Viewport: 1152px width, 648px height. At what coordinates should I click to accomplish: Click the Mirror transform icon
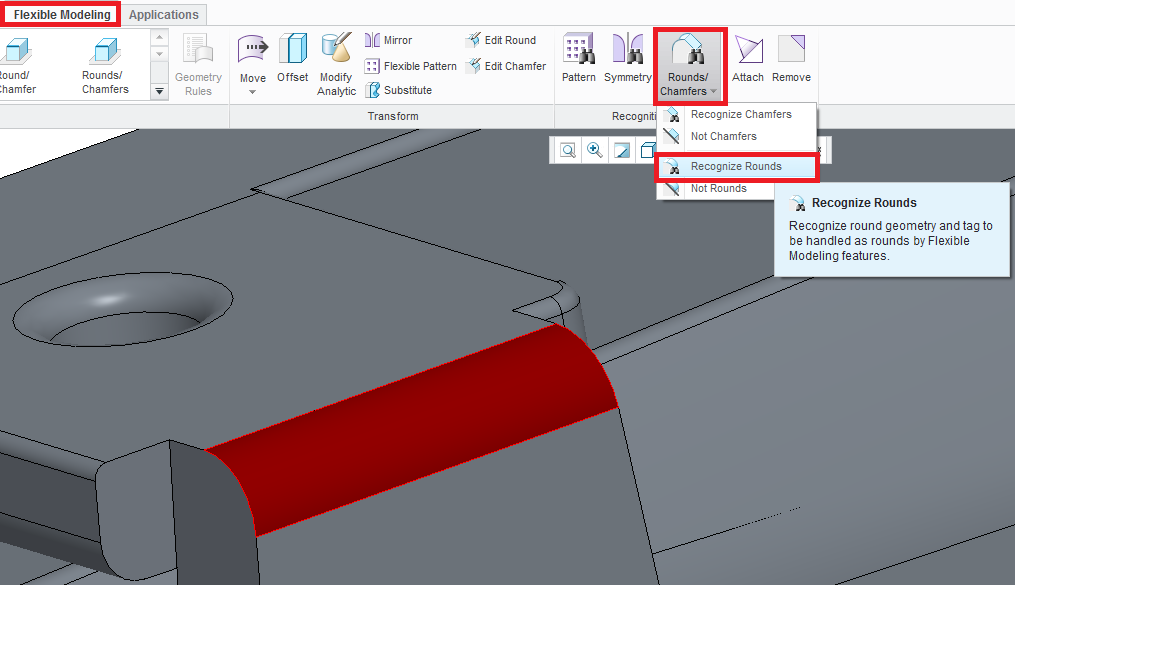(x=388, y=41)
